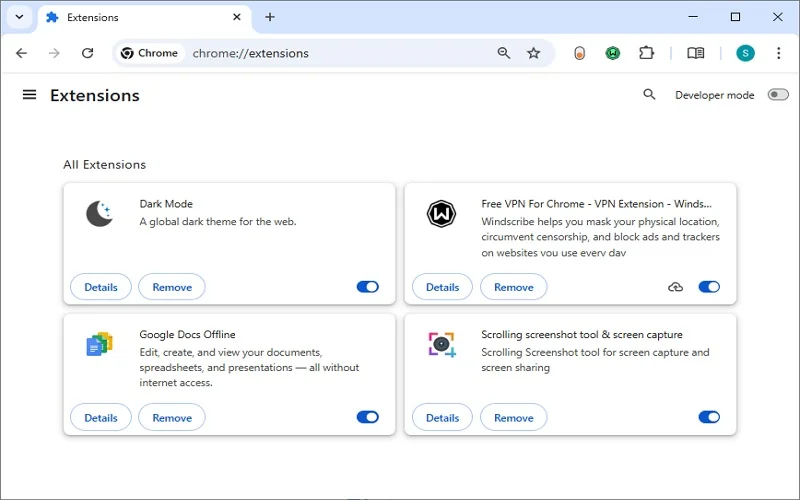The height and width of the screenshot is (500, 800).
Task: Click 'A global dark theme for the web.'
Action: [218, 221]
